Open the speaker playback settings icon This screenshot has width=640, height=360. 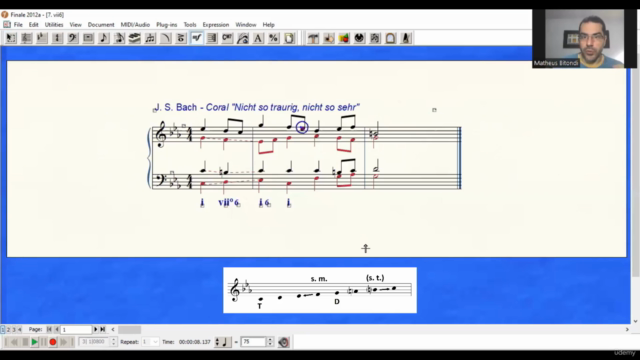click(284, 342)
